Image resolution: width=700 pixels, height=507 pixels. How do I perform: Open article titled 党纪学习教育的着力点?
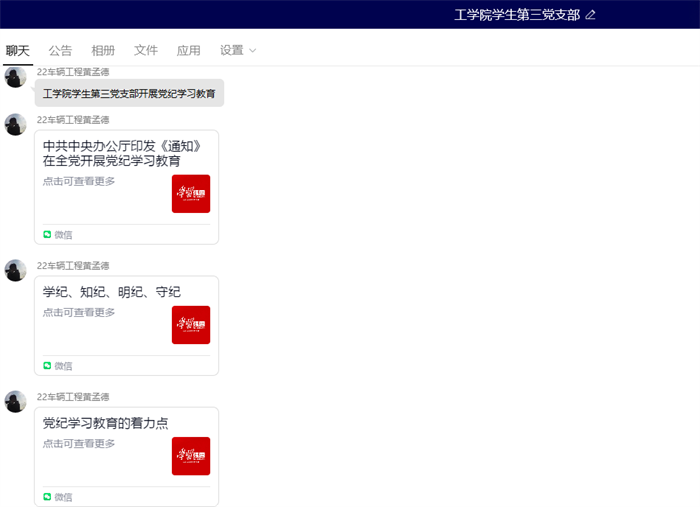pyautogui.click(x=105, y=423)
